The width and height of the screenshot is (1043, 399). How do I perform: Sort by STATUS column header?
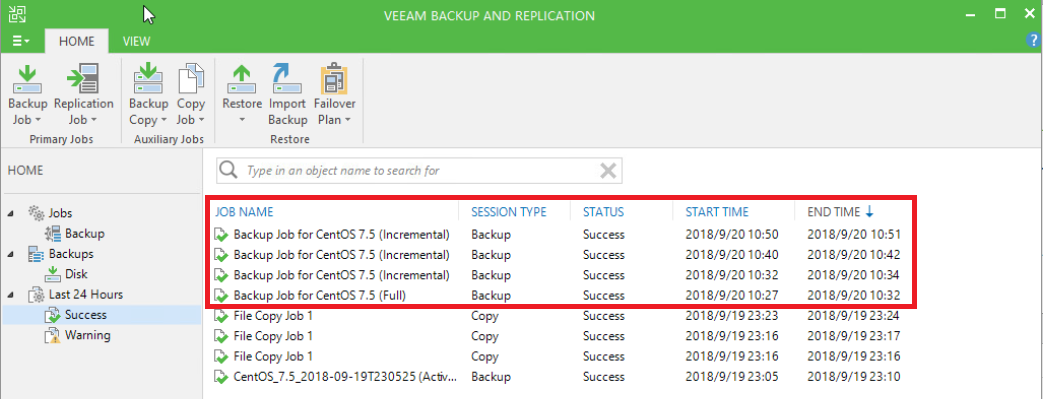click(x=603, y=212)
